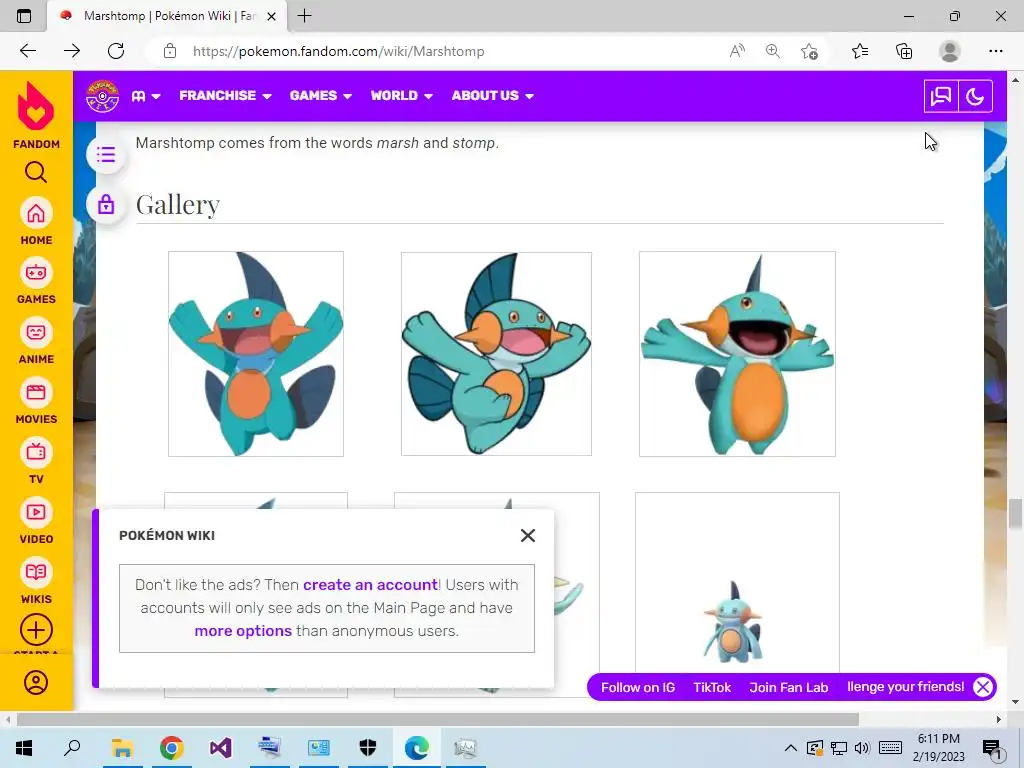Screen dimensions: 1024x768
Task: Open Fandom sidebar search
Action: coord(36,172)
